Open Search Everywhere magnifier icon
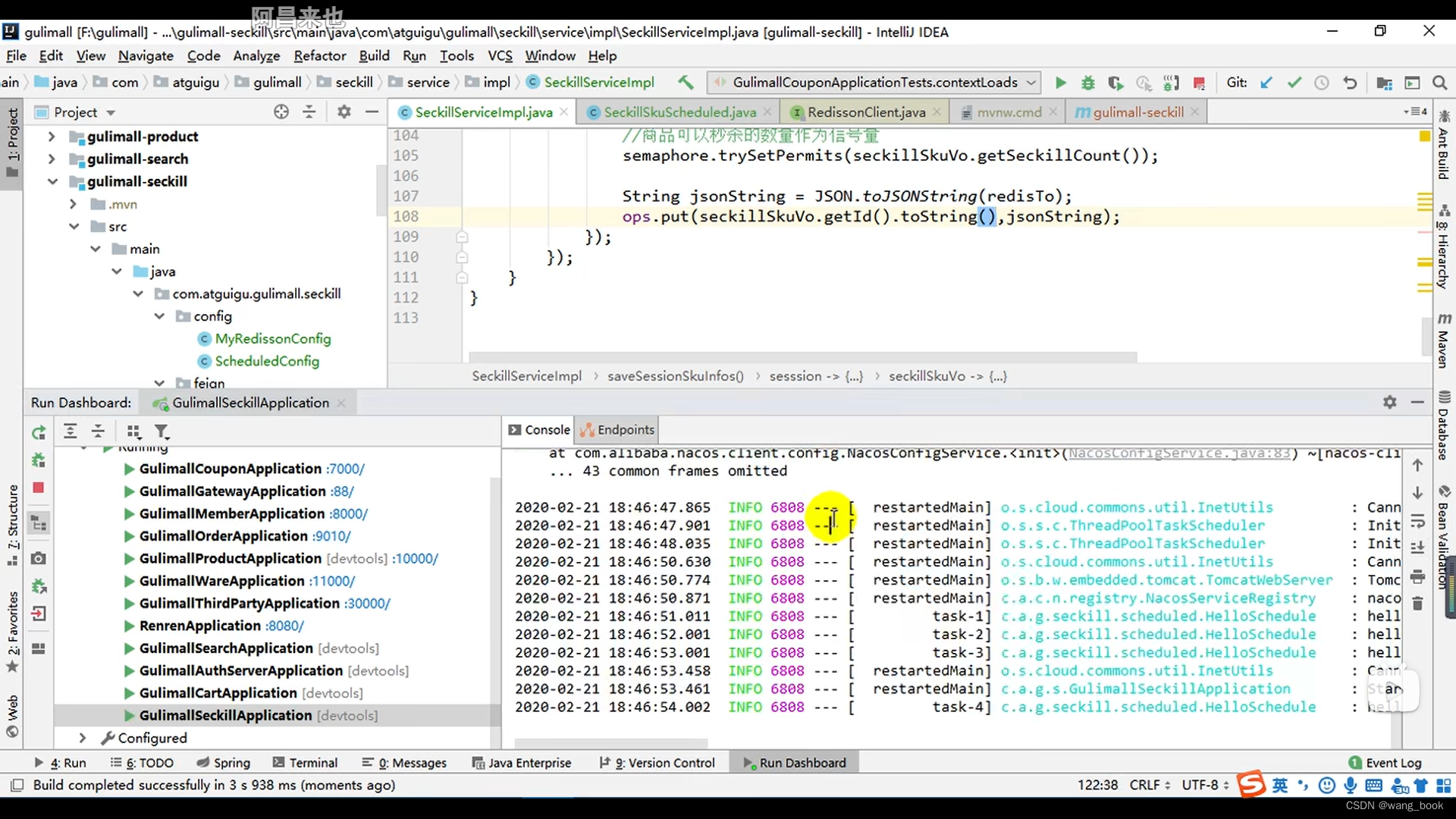1456x819 pixels. tap(1439, 83)
